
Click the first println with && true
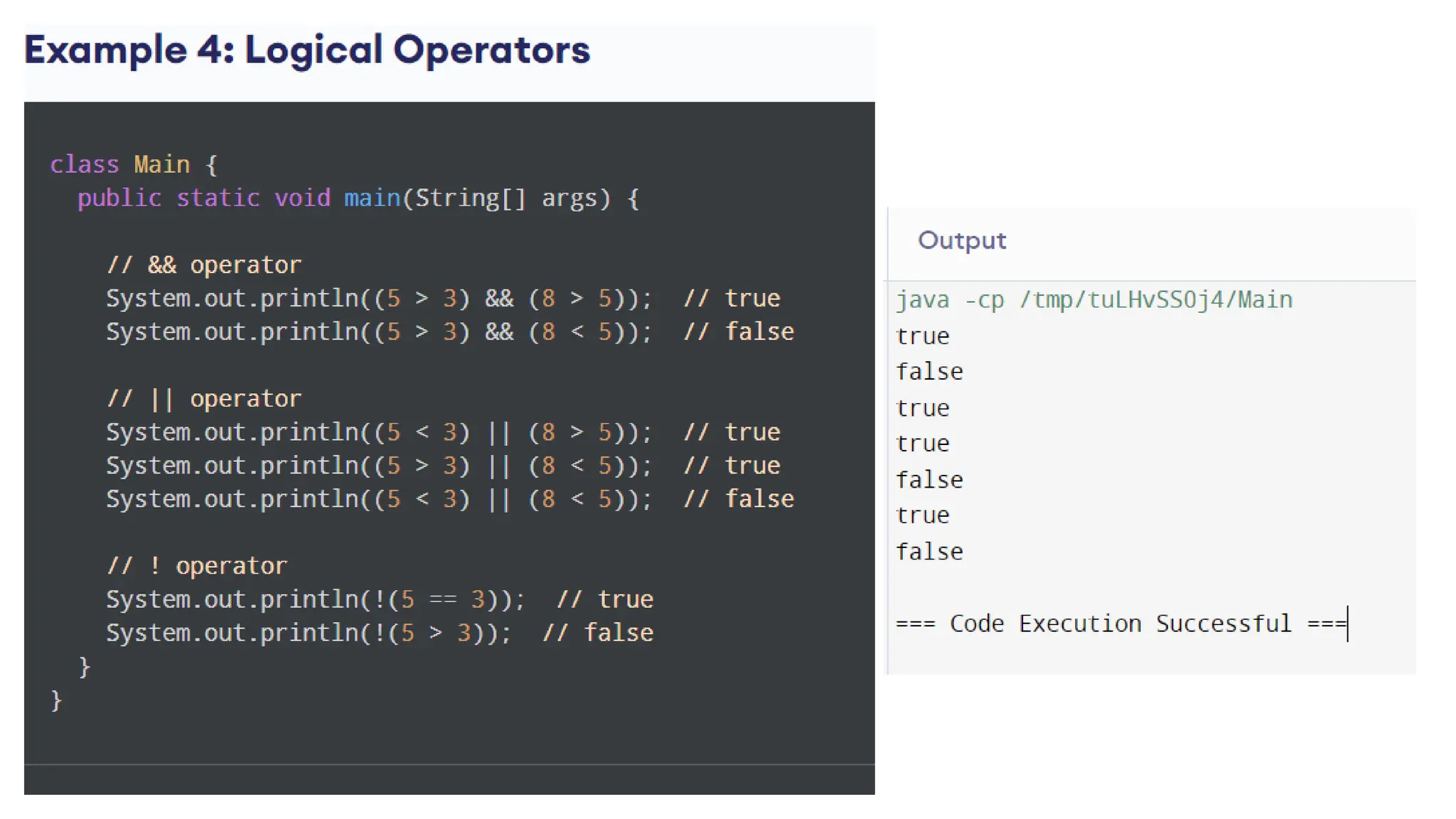click(x=378, y=299)
